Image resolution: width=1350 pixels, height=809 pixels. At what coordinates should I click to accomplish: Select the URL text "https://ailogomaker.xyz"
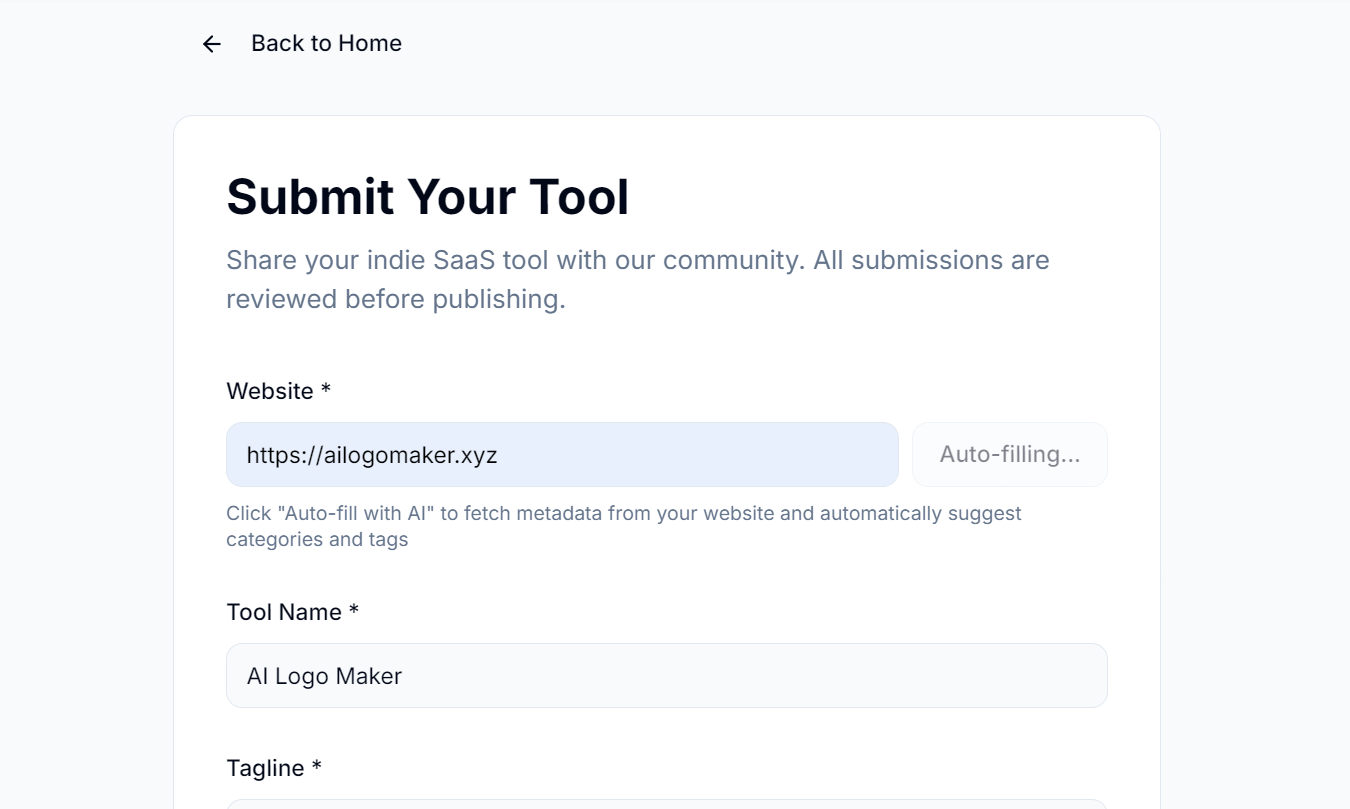click(370, 454)
